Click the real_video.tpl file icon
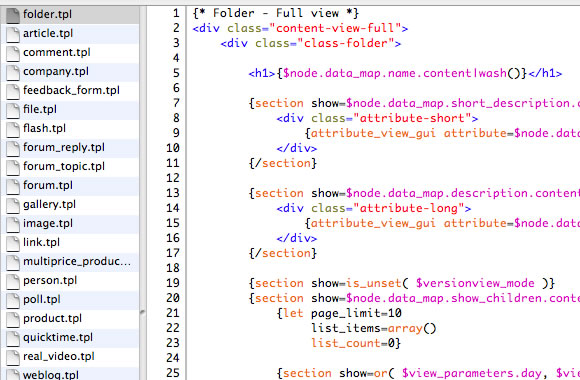This screenshot has width=580, height=380. (x=13, y=357)
